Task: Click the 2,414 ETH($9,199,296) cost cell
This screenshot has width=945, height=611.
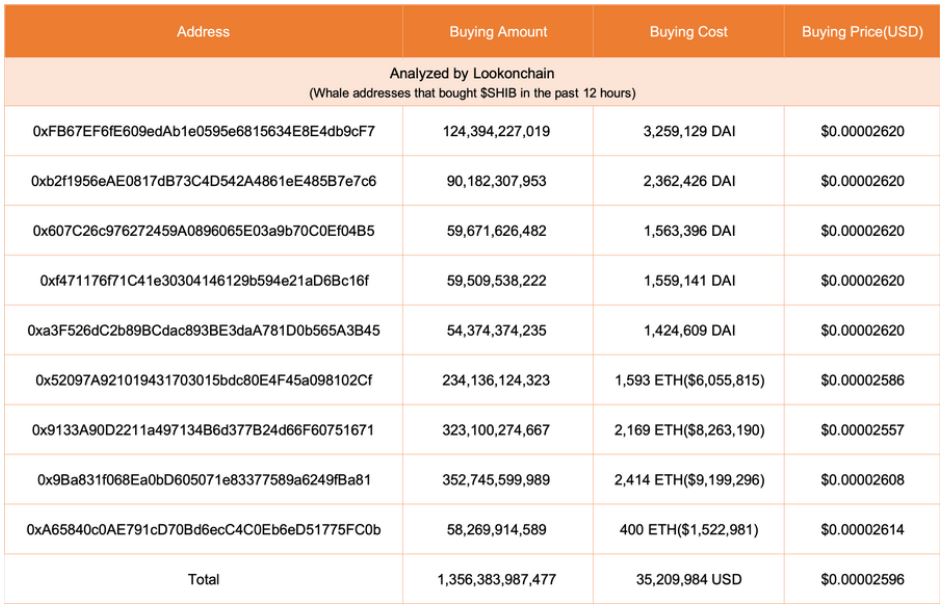Action: (689, 480)
